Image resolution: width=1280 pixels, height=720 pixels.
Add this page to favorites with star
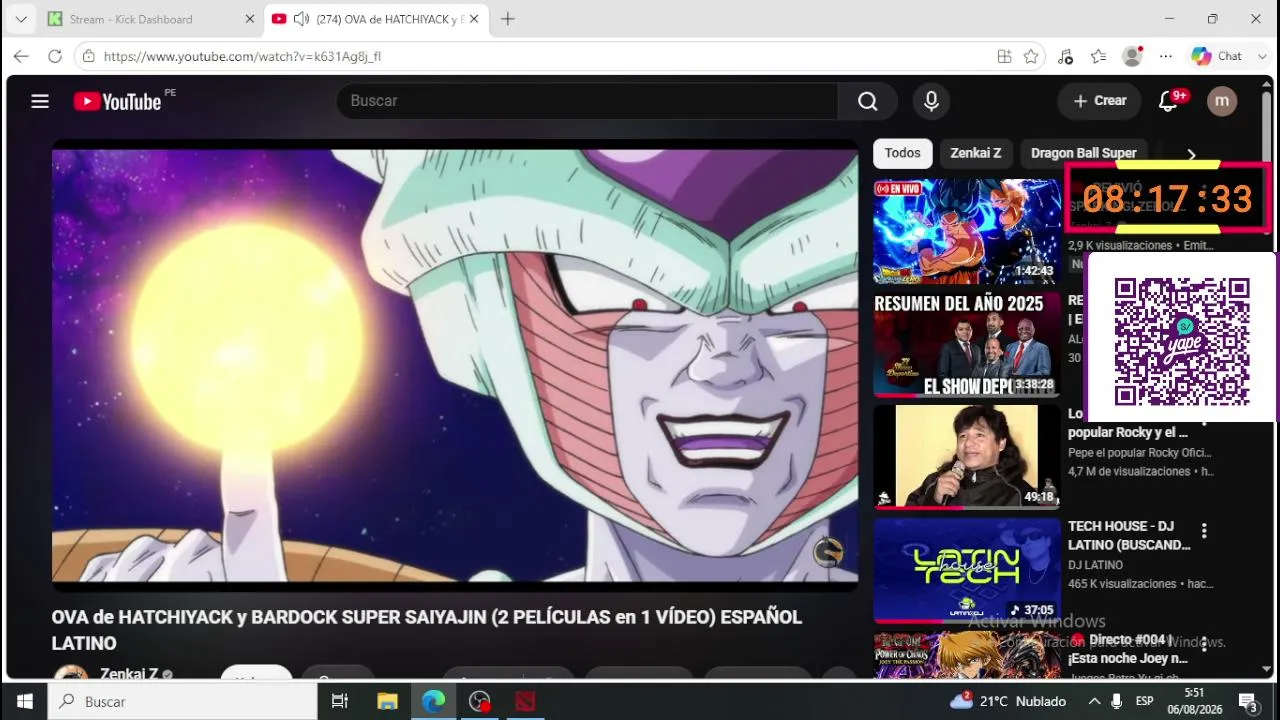pyautogui.click(x=1031, y=56)
